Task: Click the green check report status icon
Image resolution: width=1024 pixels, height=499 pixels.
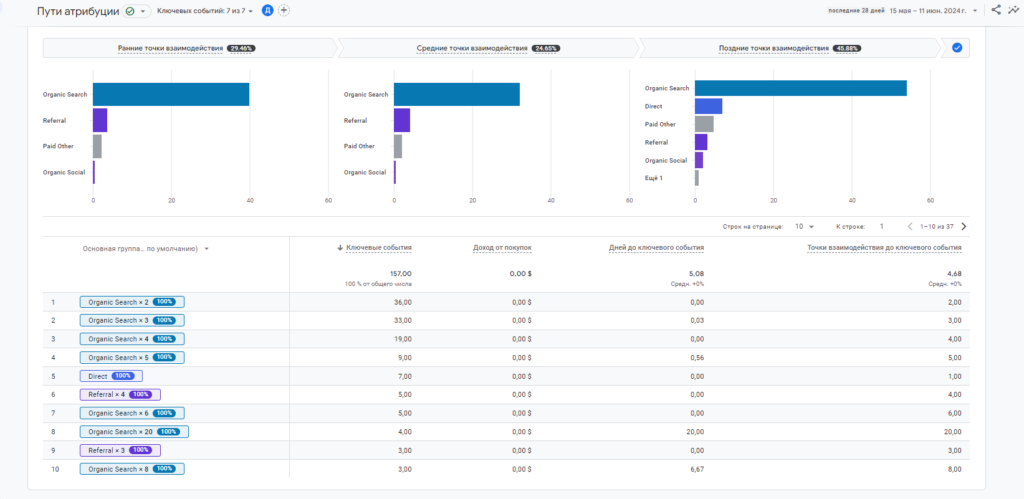Action: click(131, 11)
